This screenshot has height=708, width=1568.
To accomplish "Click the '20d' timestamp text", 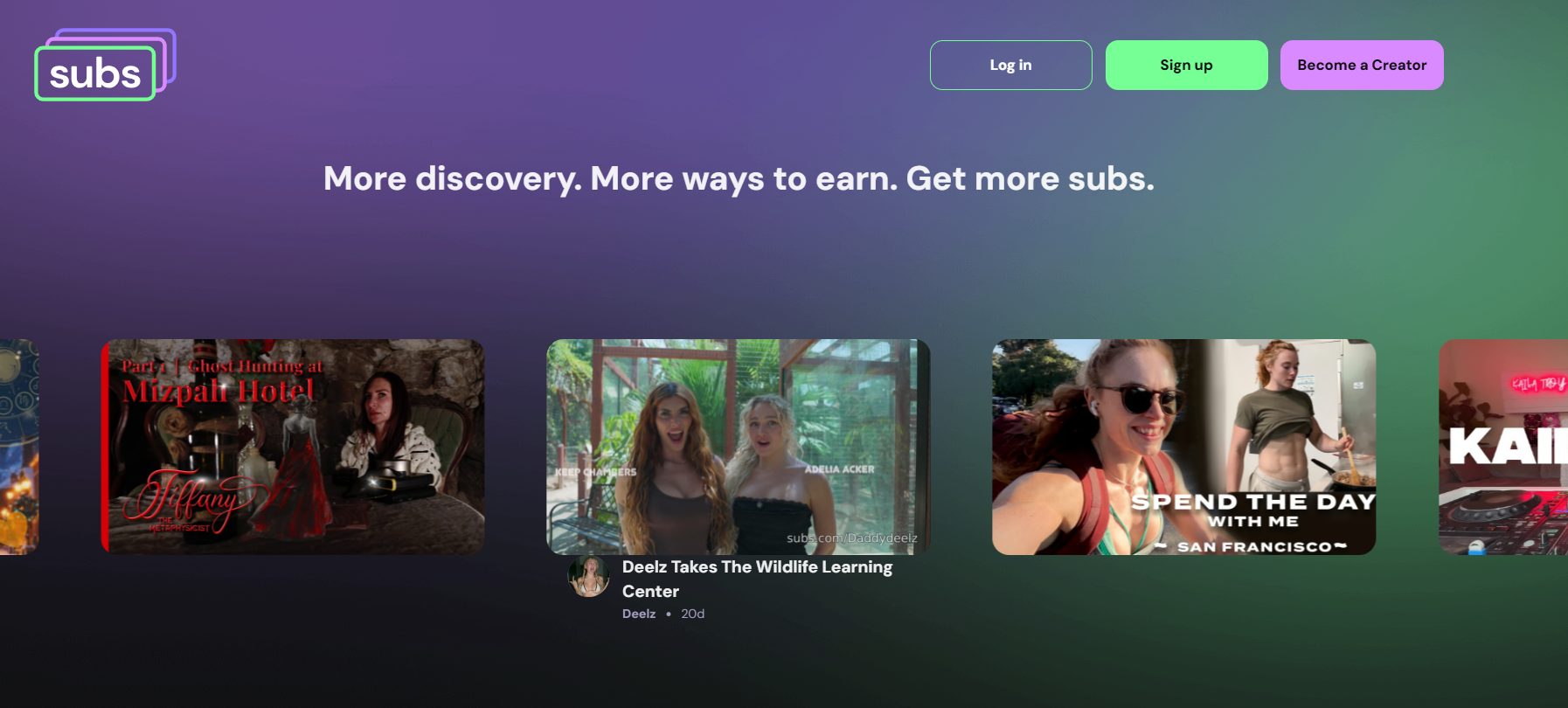I will point(693,614).
